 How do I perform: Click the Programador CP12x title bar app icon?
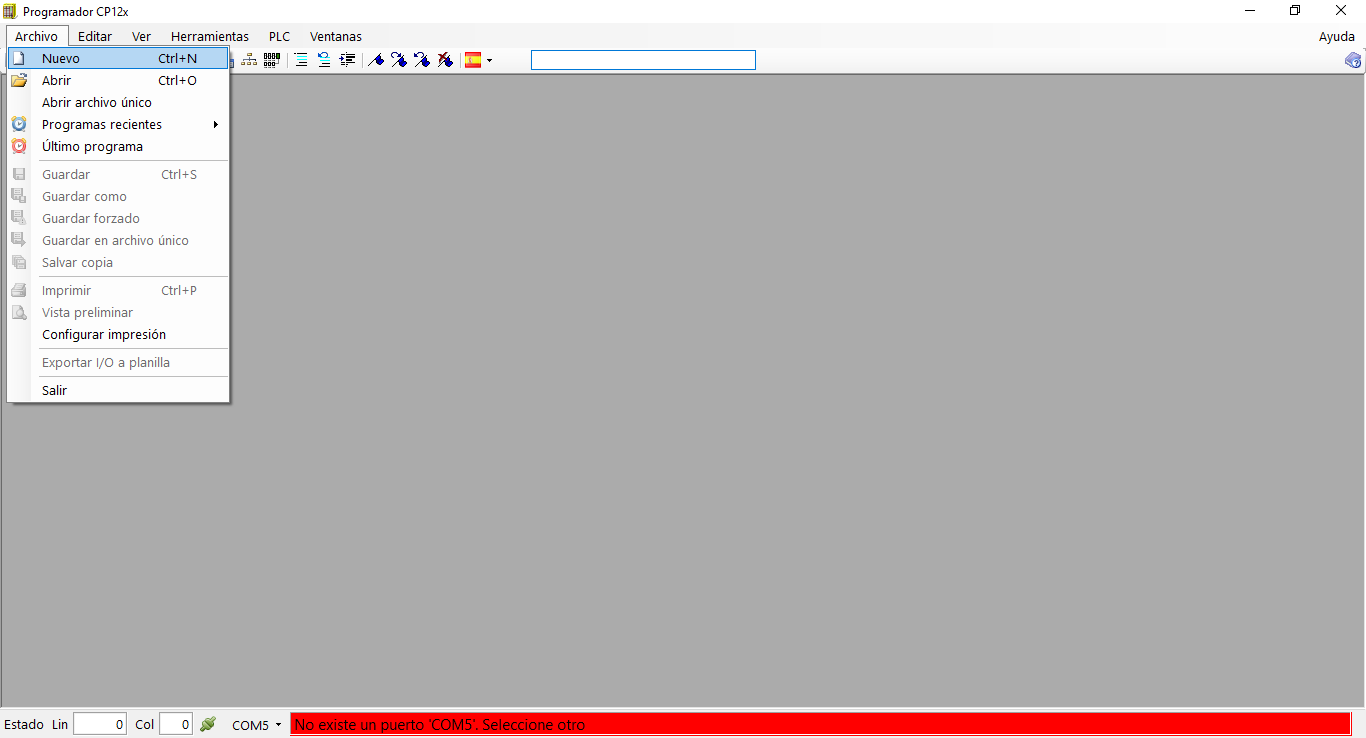(x=10, y=11)
